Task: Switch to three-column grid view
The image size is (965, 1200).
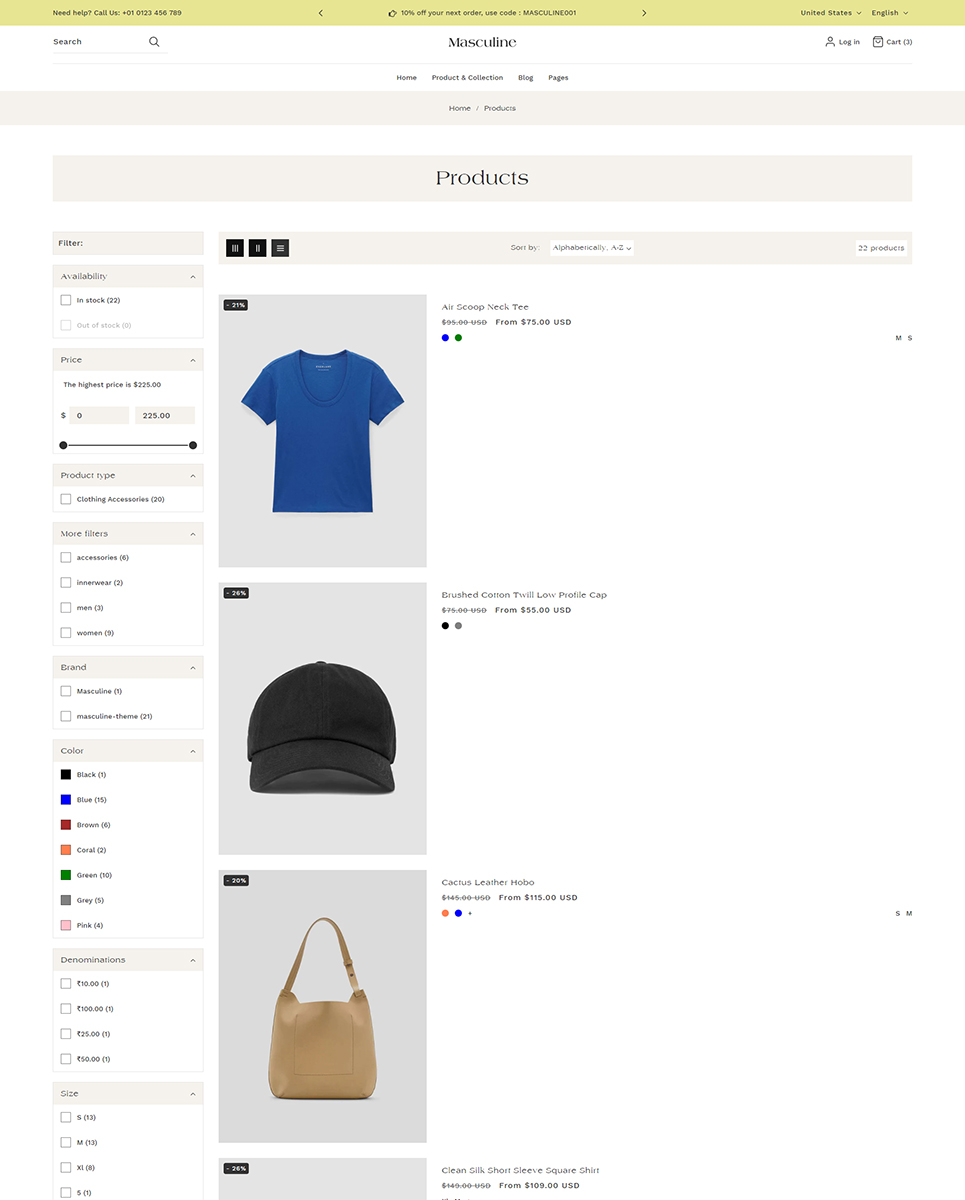Action: coord(235,248)
